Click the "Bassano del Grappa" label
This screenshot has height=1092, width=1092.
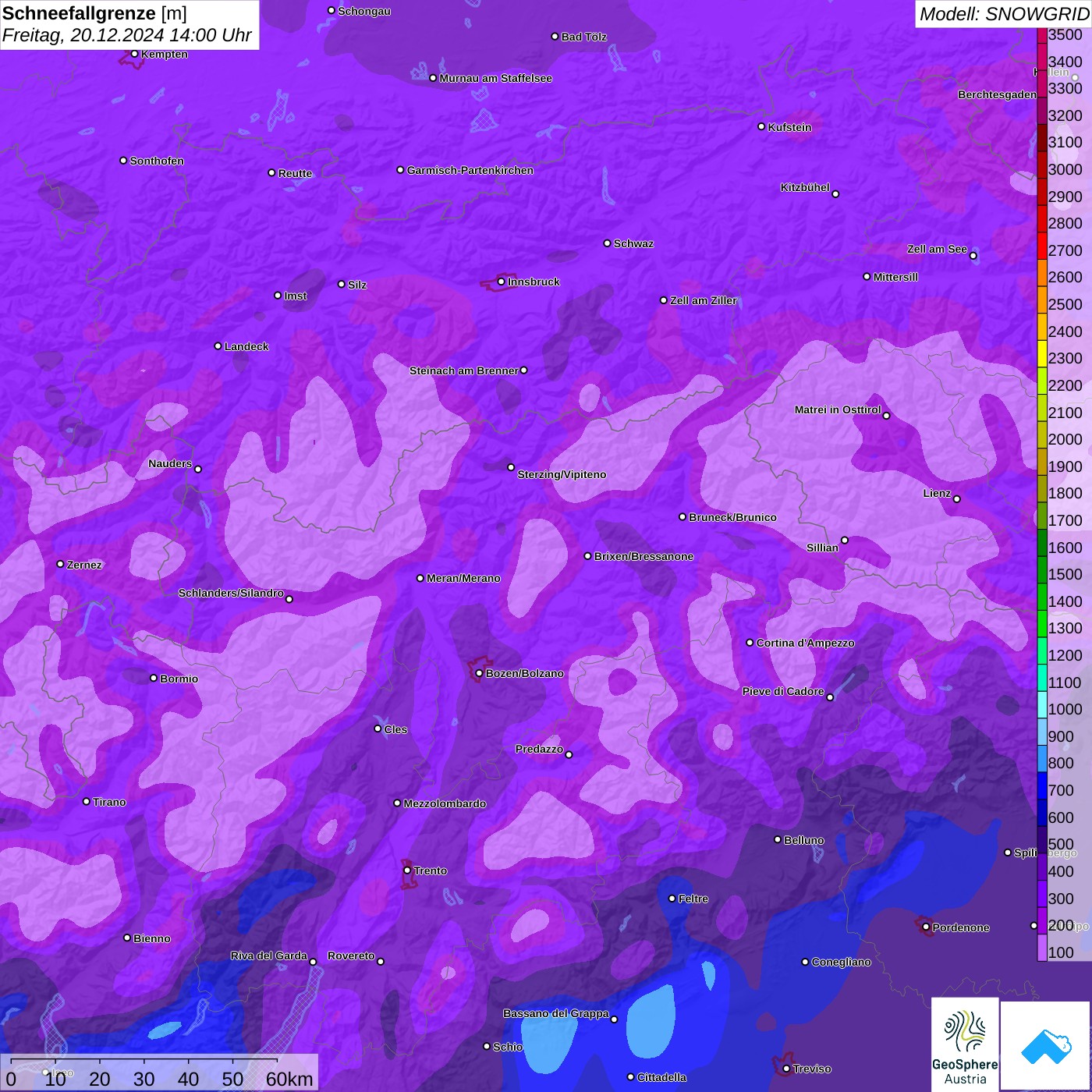pyautogui.click(x=556, y=1013)
